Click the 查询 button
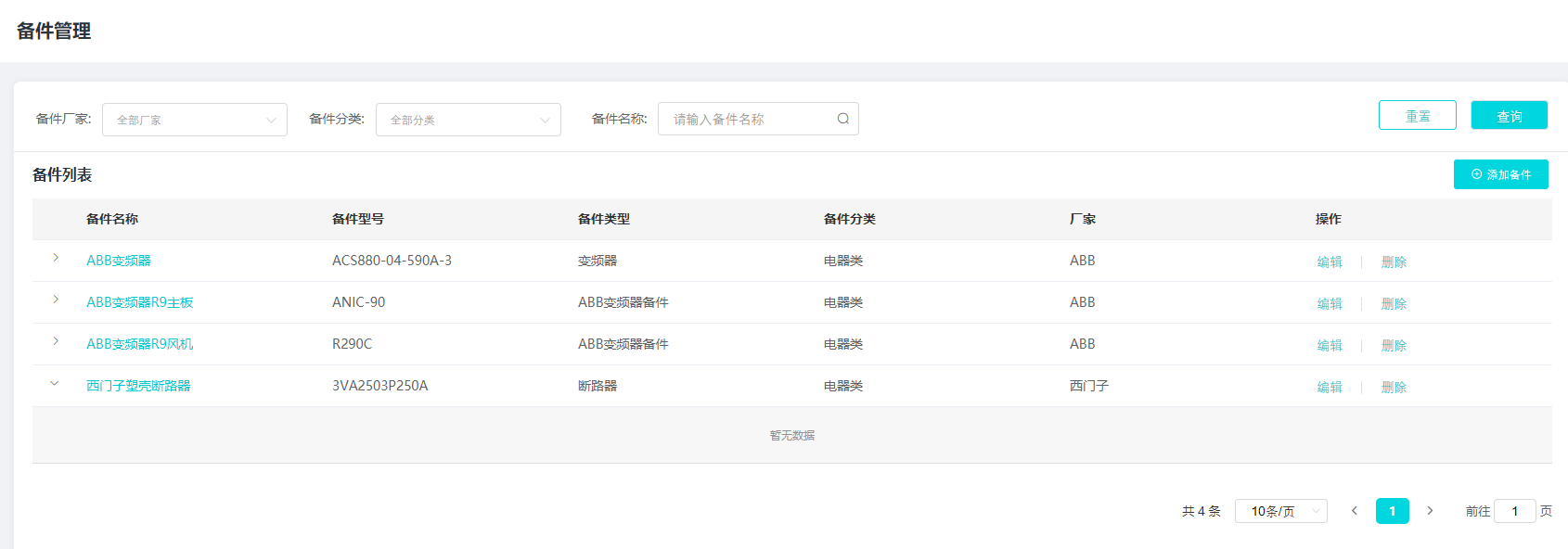 pos(1509,115)
